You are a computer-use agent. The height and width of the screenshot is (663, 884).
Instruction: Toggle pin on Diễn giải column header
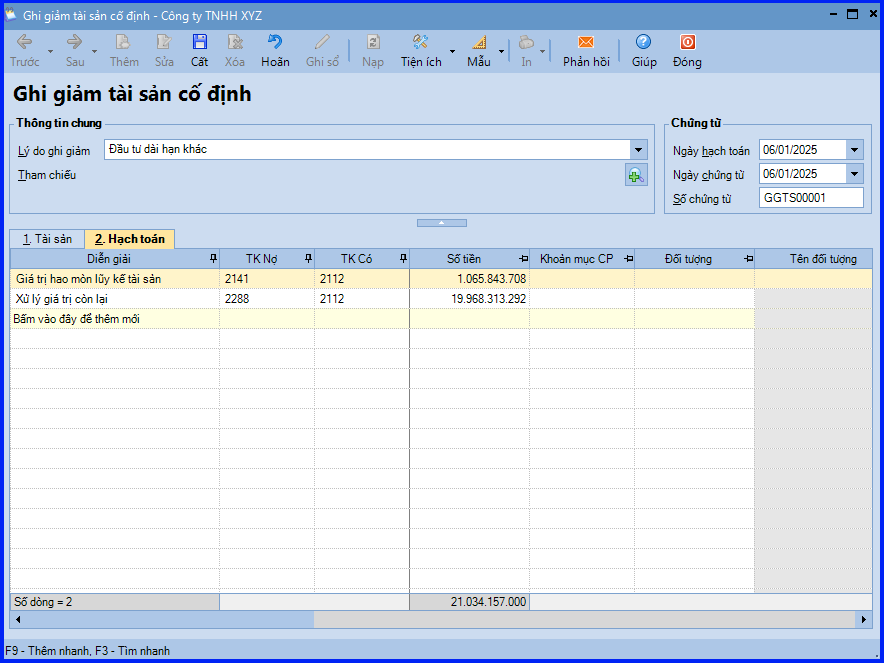pos(212,259)
